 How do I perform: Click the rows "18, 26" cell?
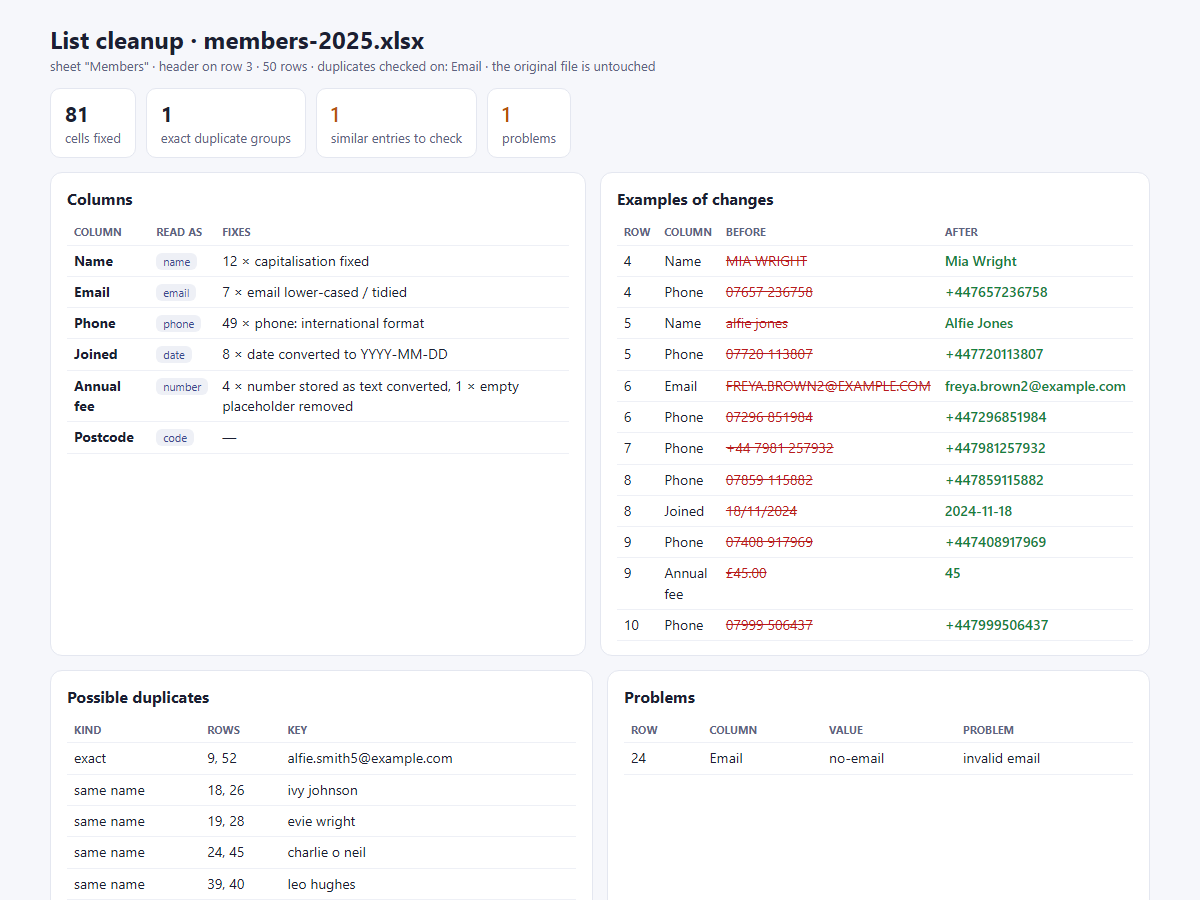[226, 790]
